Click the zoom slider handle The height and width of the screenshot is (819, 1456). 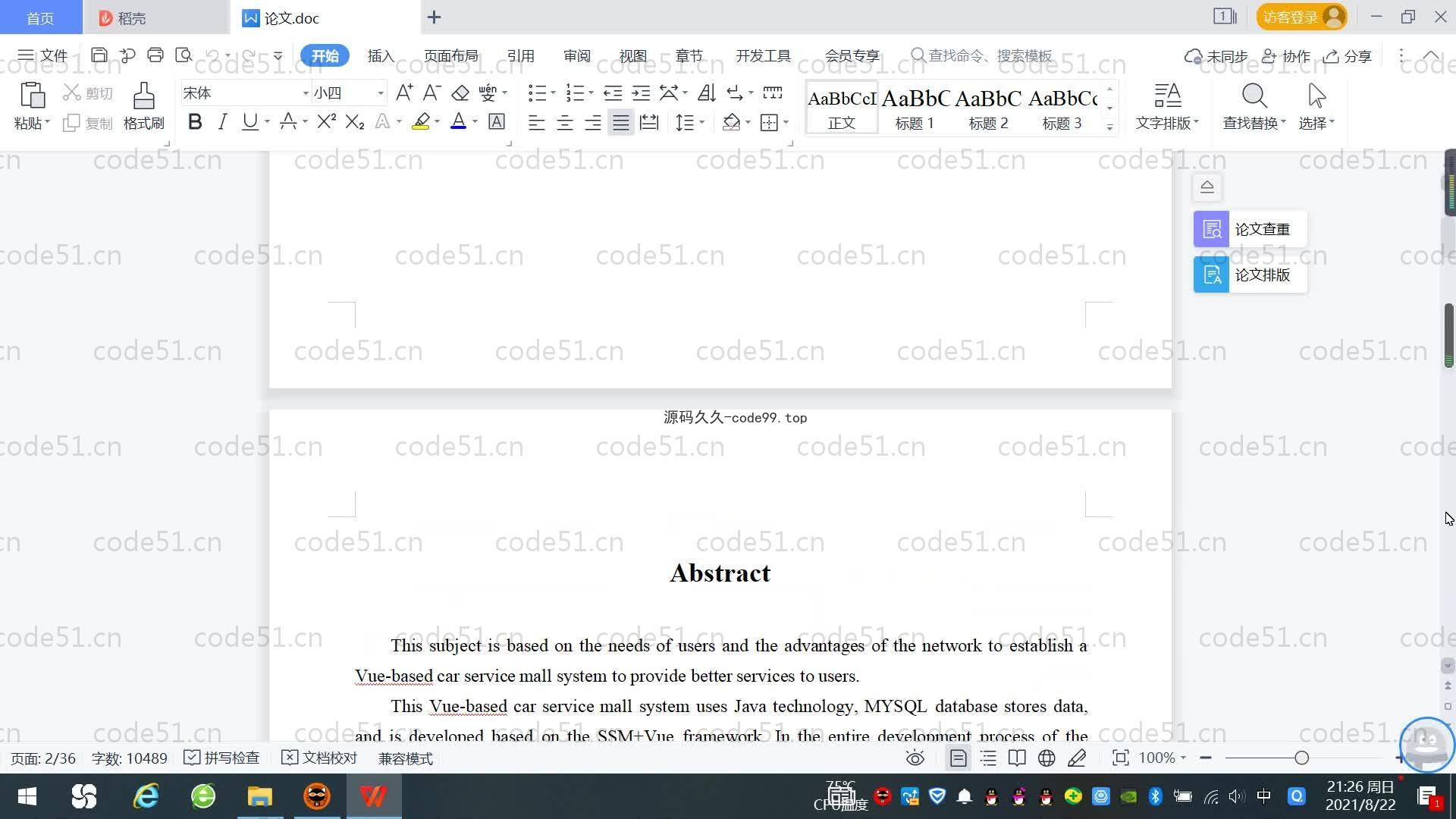[x=1302, y=758]
